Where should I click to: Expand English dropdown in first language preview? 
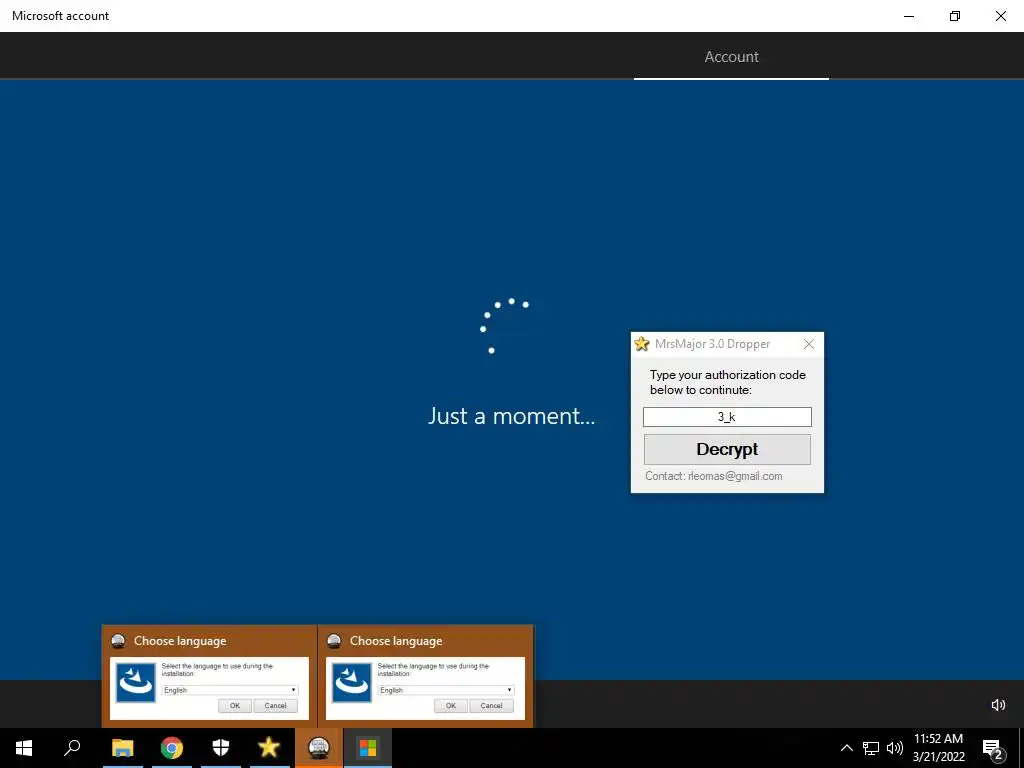[230, 690]
